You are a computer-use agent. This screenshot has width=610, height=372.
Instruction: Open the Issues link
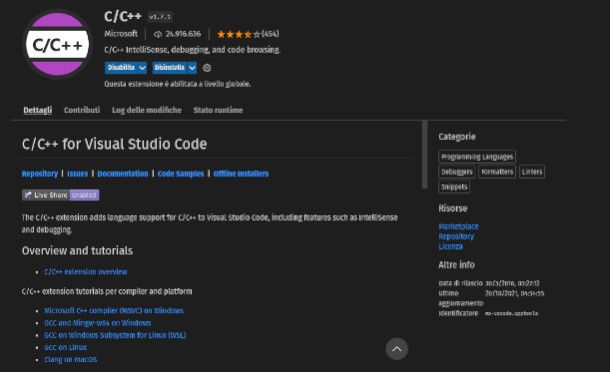coord(77,174)
